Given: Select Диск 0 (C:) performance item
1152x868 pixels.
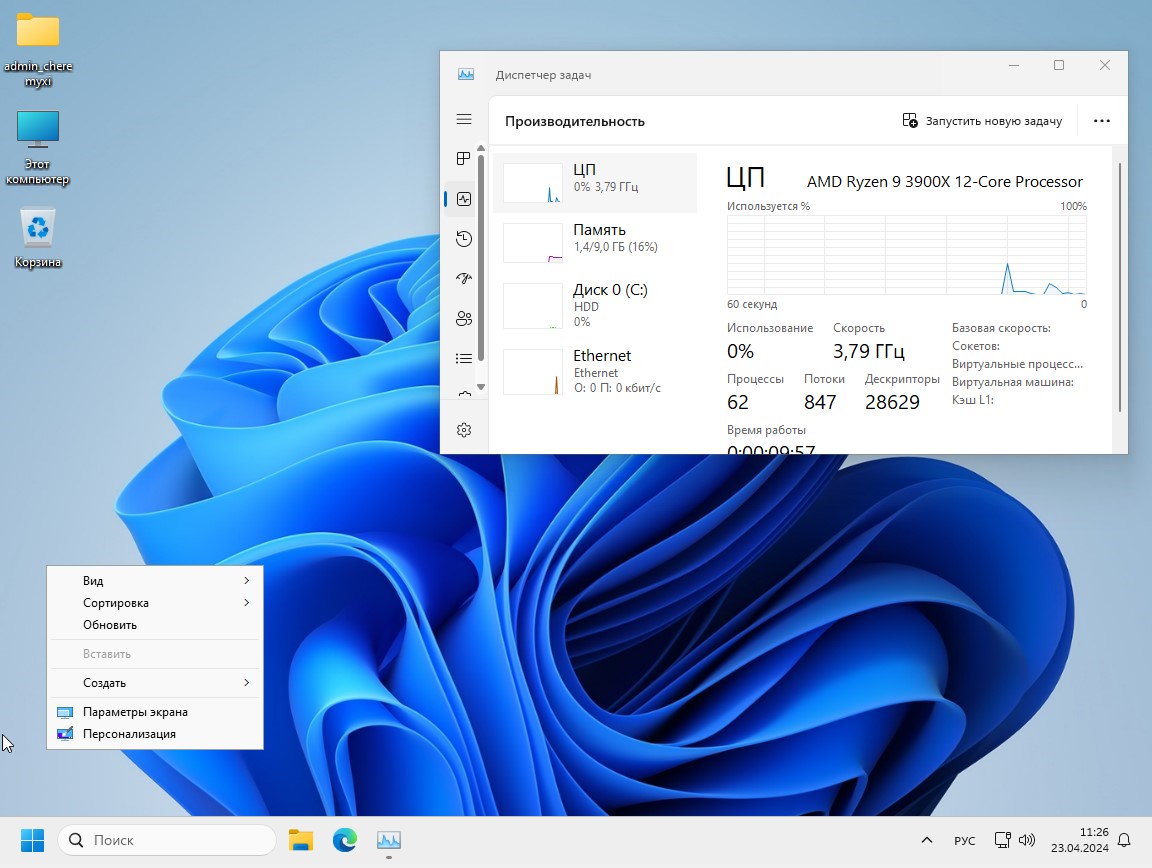Looking at the screenshot, I should click(x=595, y=305).
